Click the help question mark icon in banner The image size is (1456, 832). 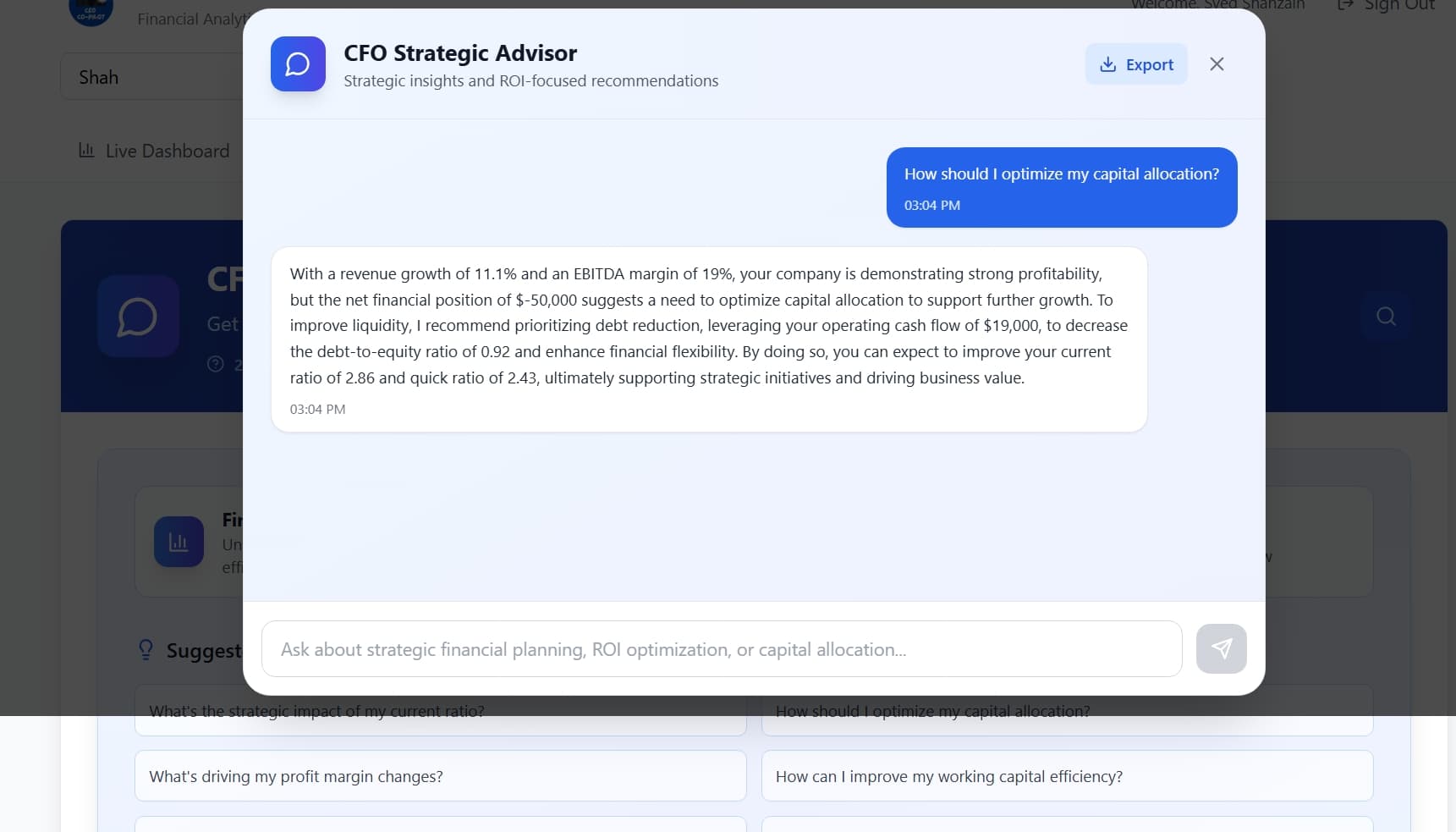(216, 364)
